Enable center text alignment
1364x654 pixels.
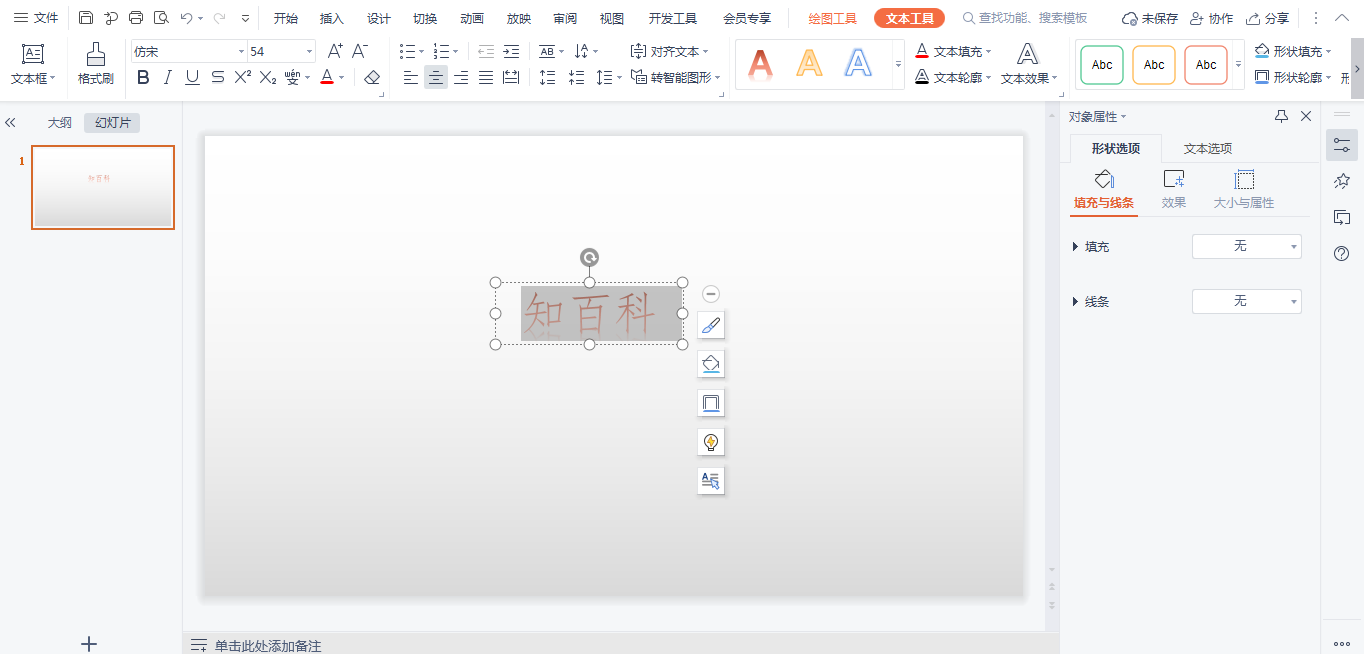click(435, 77)
